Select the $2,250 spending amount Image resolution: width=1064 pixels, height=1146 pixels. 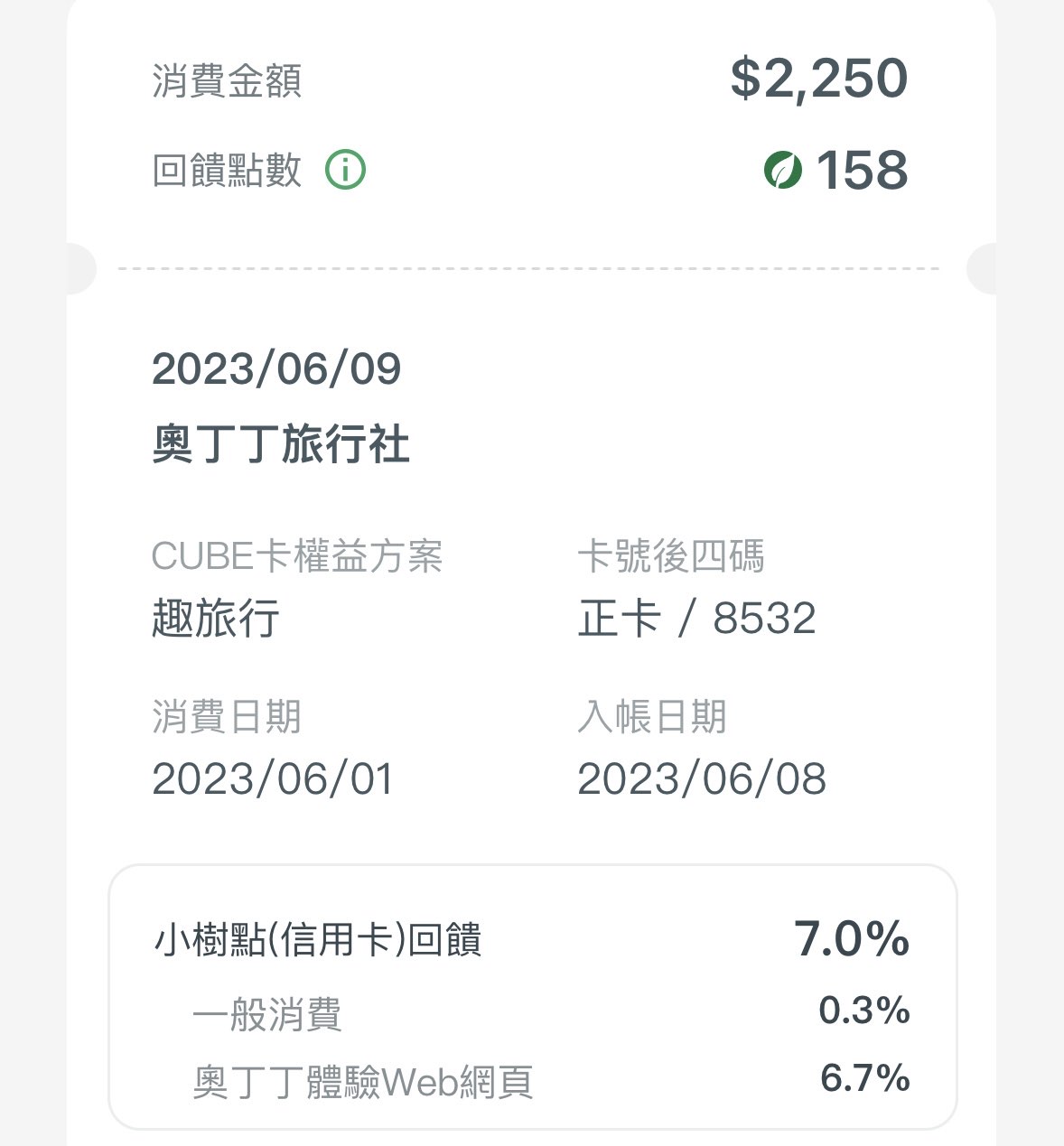coord(818,79)
